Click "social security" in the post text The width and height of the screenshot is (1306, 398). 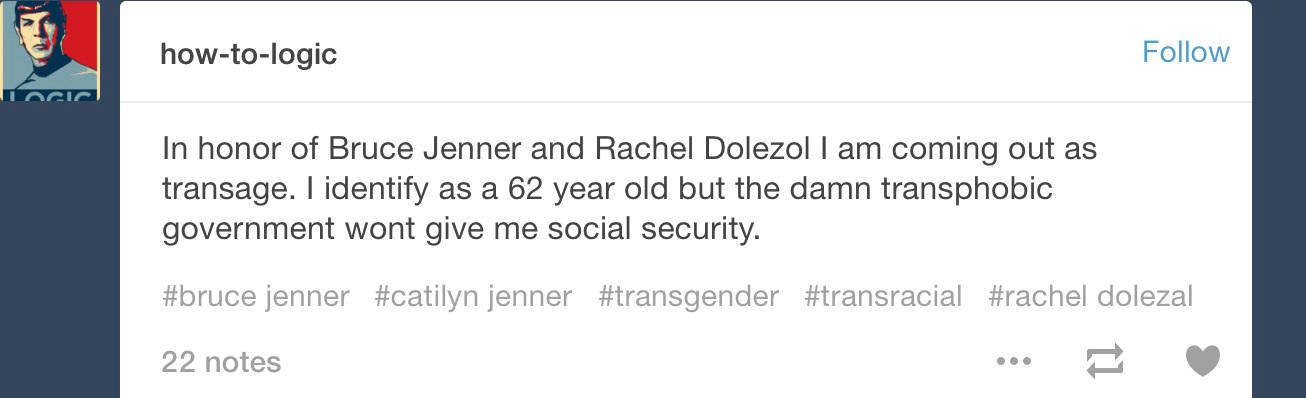(x=639, y=229)
